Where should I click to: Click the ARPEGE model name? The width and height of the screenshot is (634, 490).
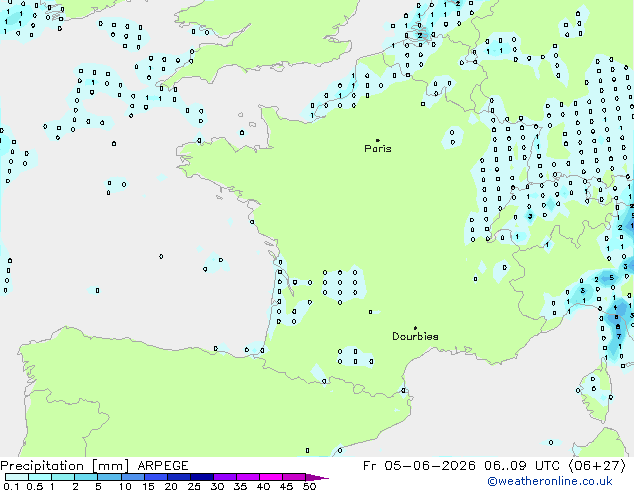click(x=163, y=466)
